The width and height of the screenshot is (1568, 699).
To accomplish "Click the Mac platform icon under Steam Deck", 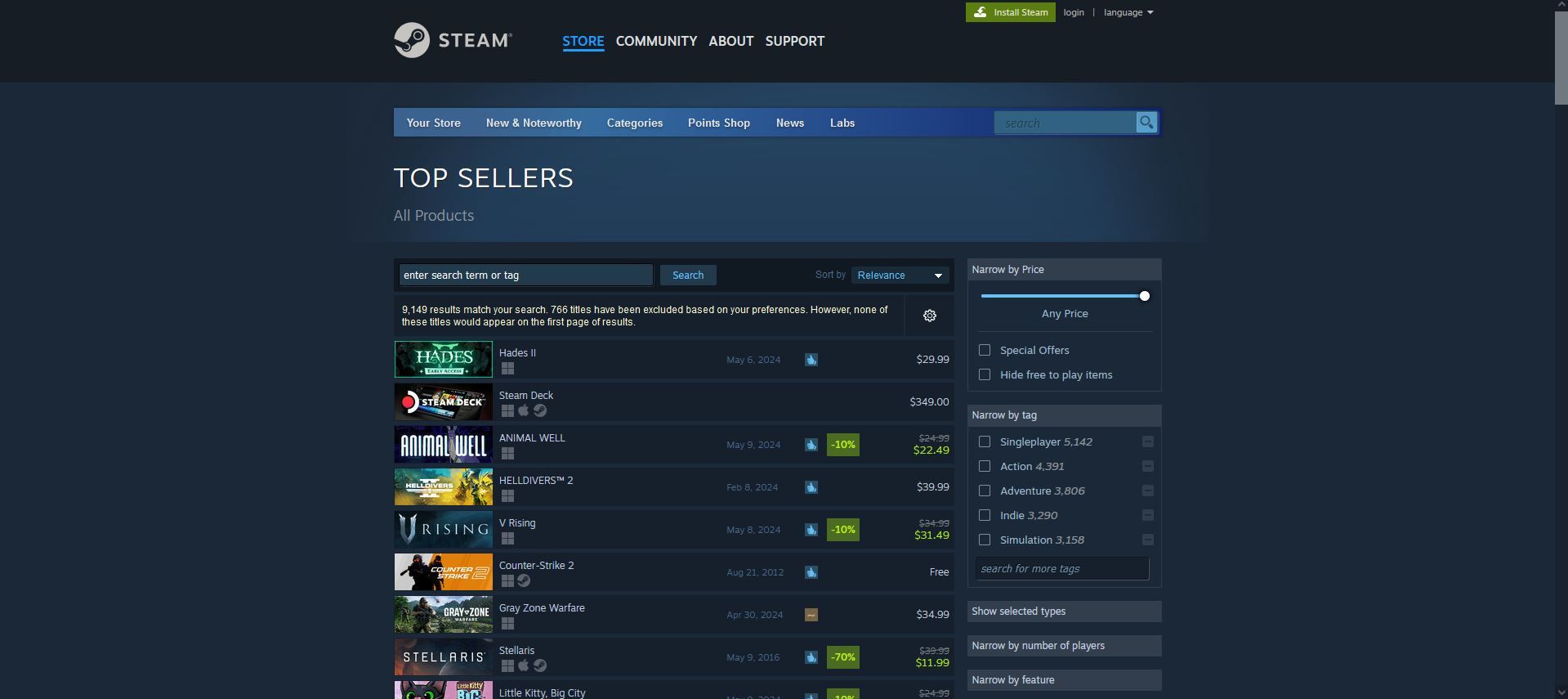I will point(524,411).
